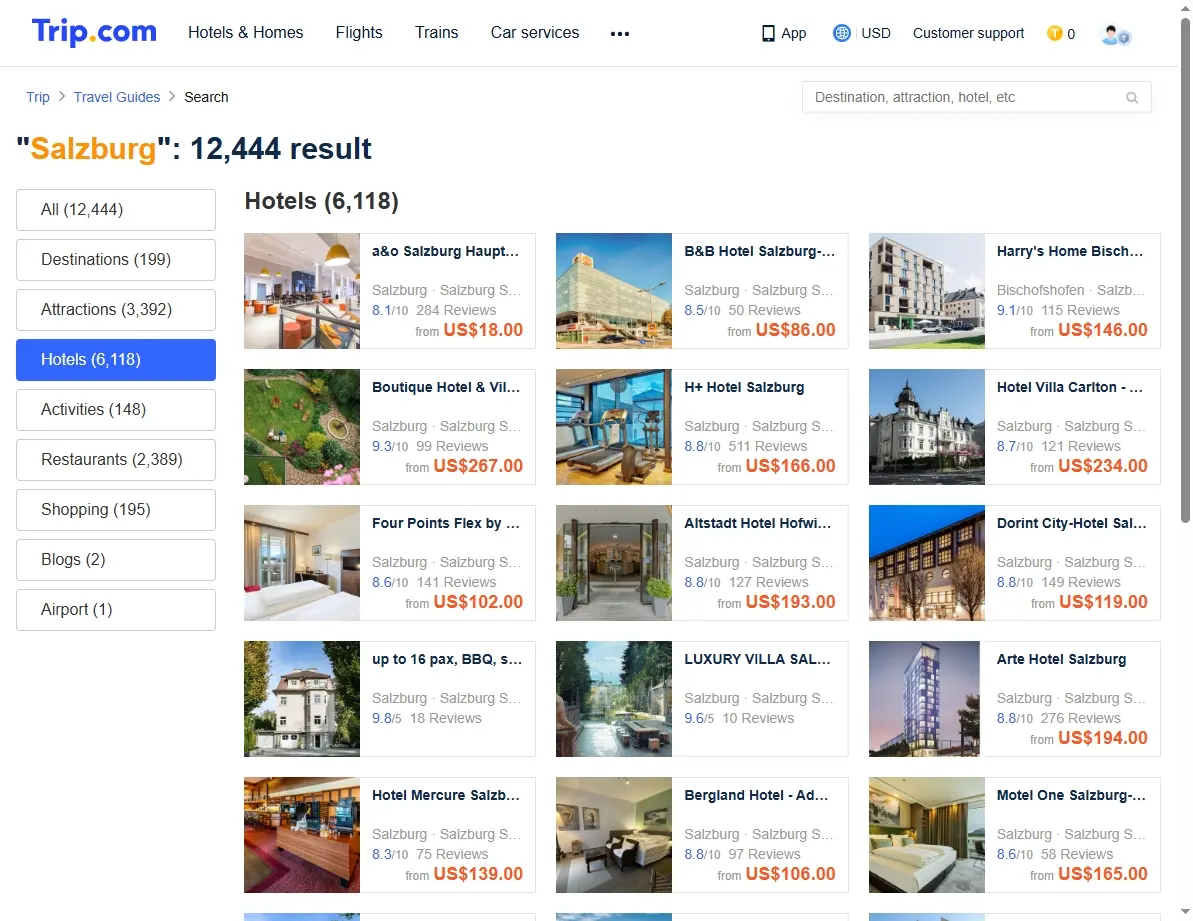Select the Destinations (199) filter
Screen dimensions: 1193x921
tap(116, 260)
